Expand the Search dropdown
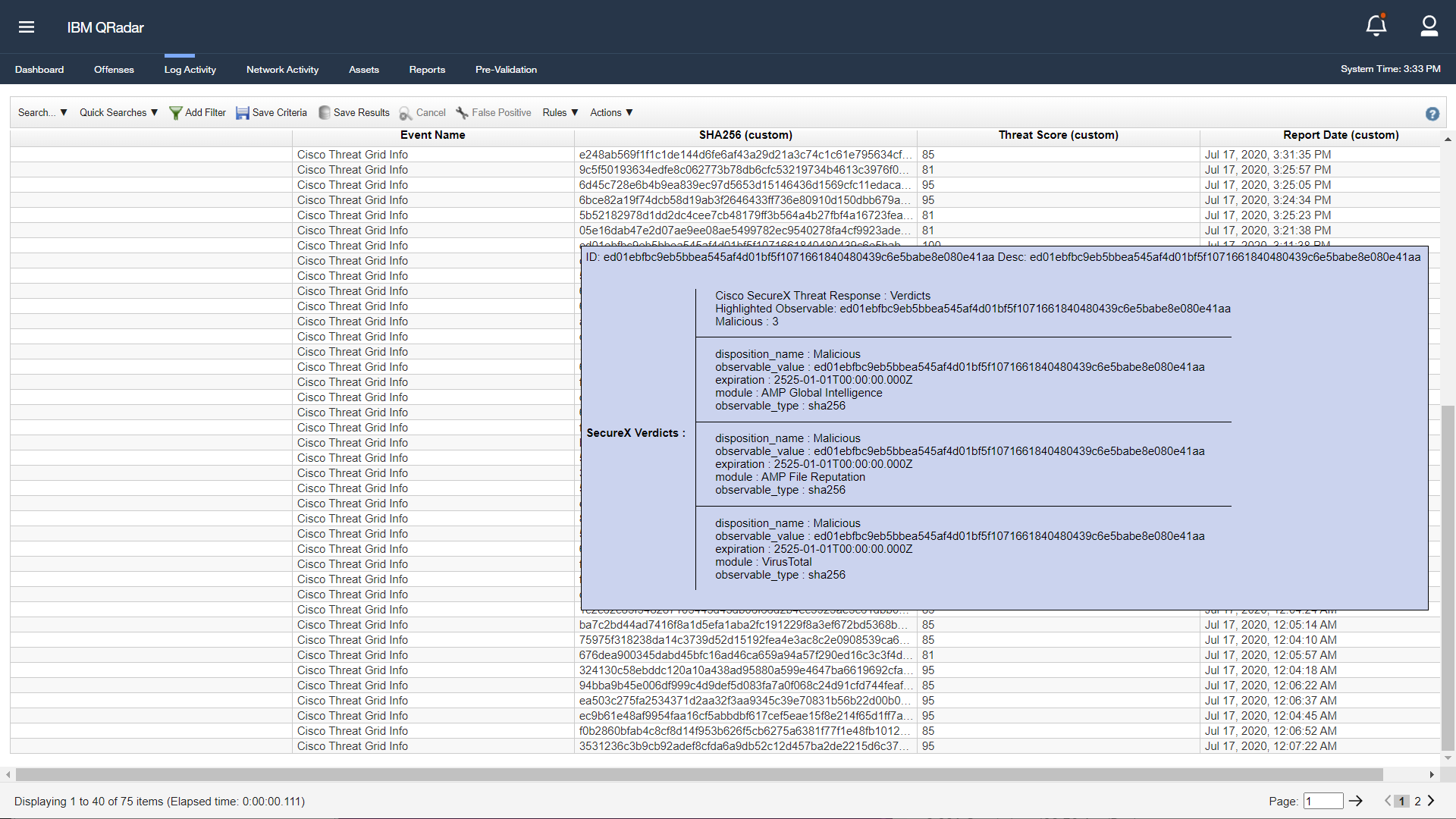1456x819 pixels. (42, 113)
